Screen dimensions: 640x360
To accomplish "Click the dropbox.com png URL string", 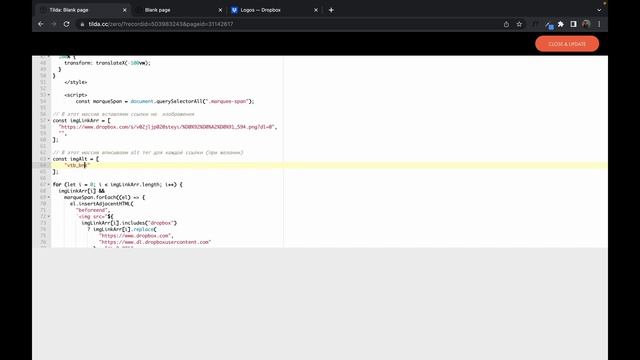I will click(x=167, y=127).
